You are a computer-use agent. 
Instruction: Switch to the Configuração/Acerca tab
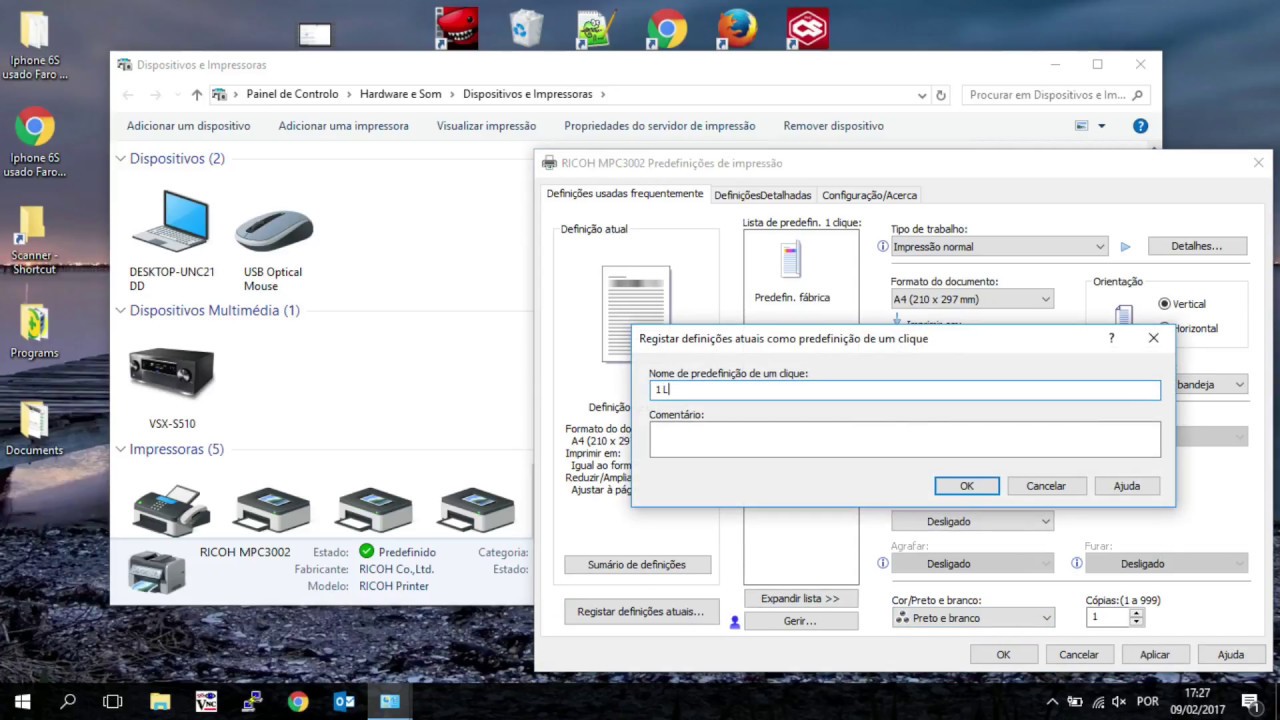(x=869, y=195)
